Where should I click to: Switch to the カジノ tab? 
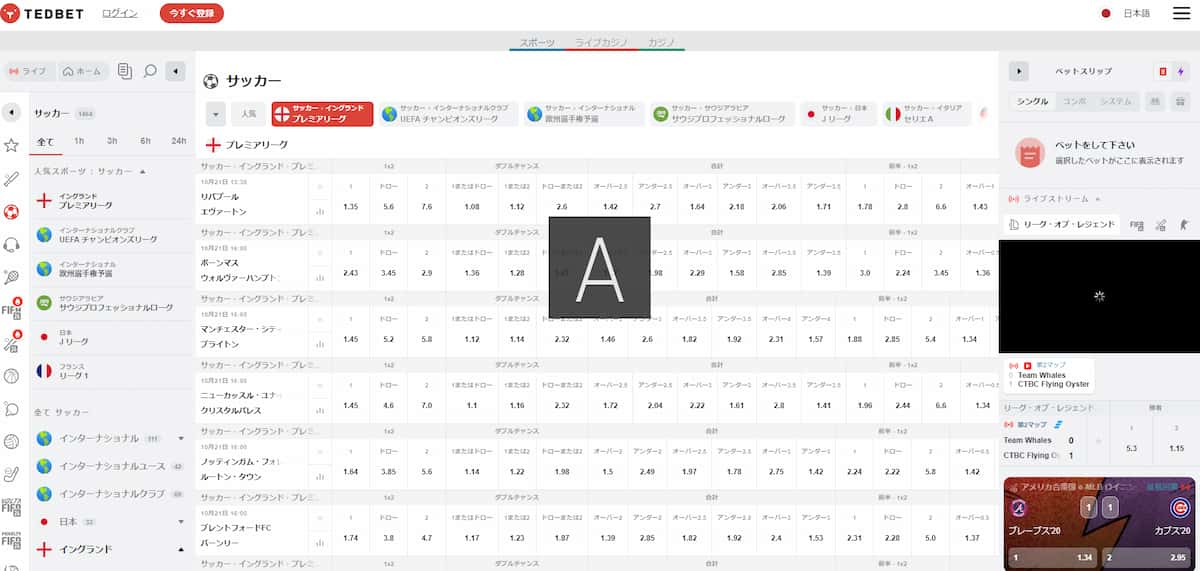point(662,42)
